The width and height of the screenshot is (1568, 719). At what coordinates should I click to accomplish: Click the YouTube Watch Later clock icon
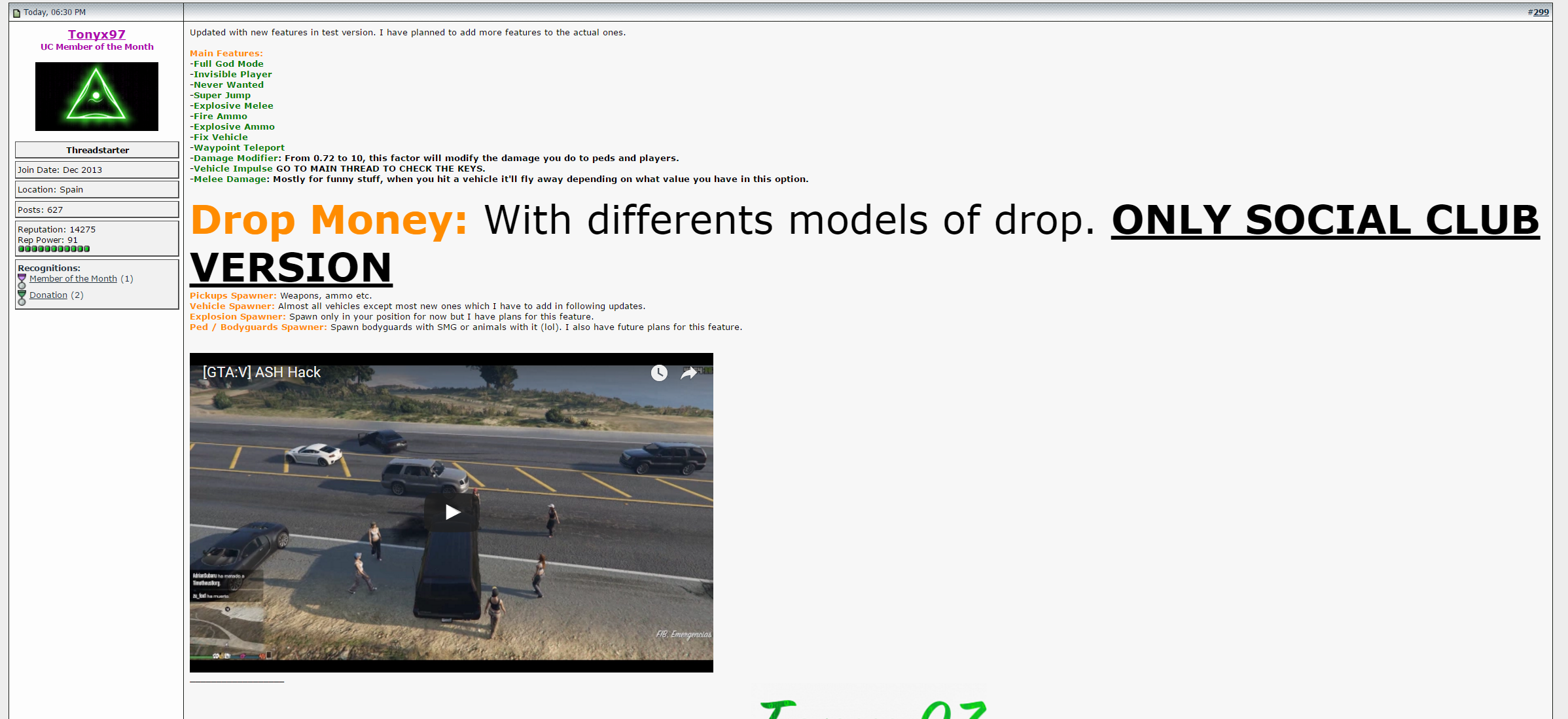coord(659,373)
